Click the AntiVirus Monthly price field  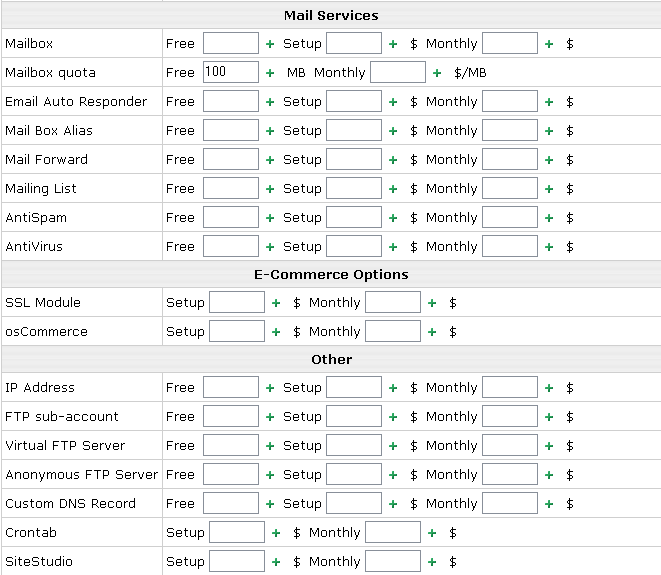510,246
